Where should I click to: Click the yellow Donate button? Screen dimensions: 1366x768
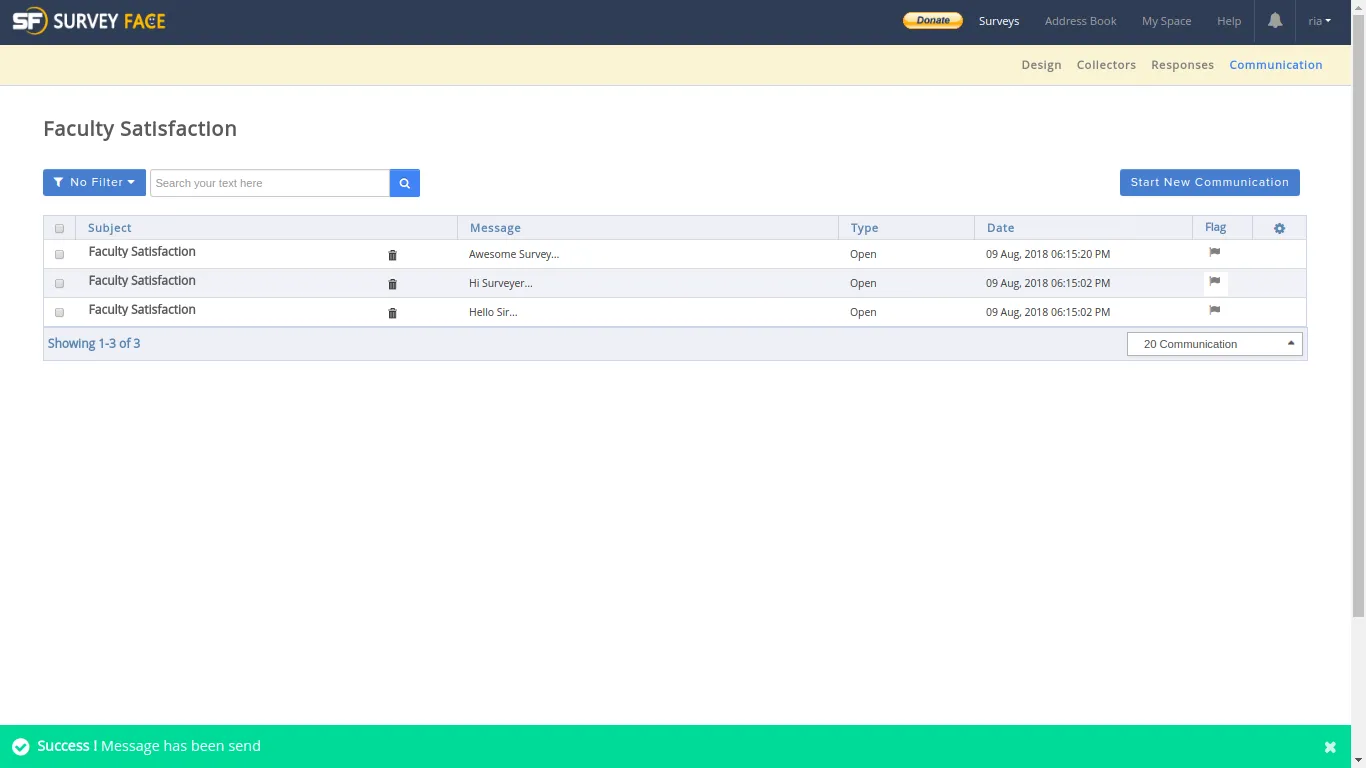click(x=932, y=21)
